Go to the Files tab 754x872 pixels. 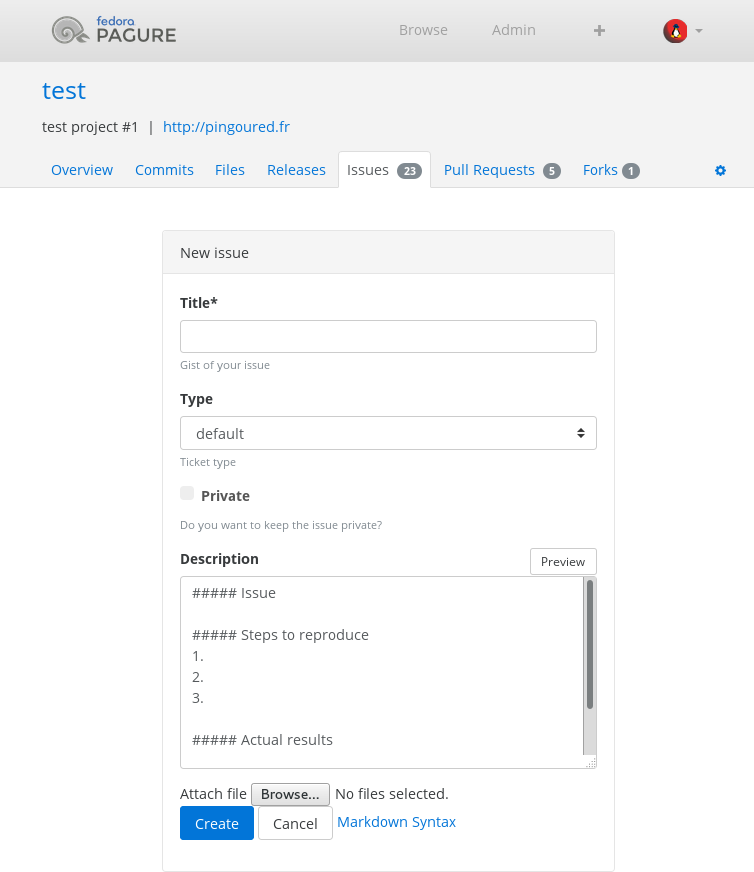[x=230, y=170]
